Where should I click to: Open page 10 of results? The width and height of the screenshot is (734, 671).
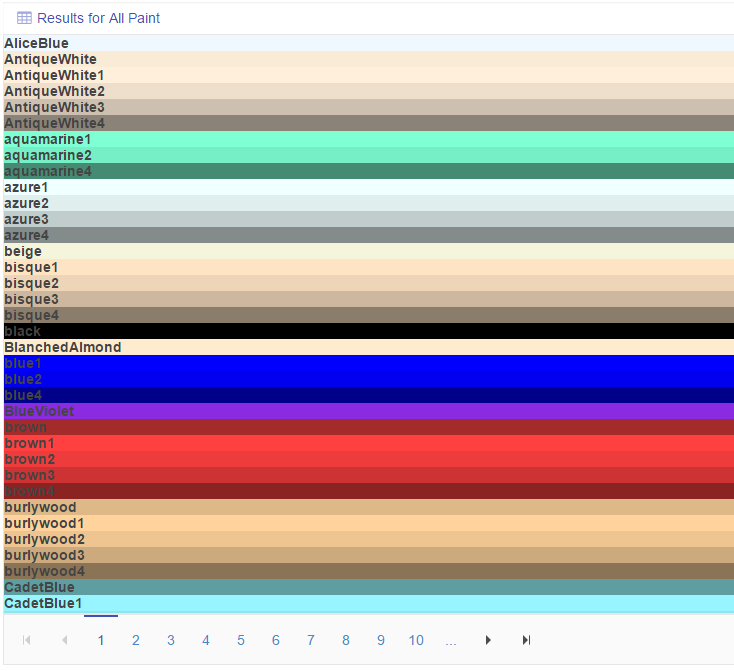click(x=416, y=640)
